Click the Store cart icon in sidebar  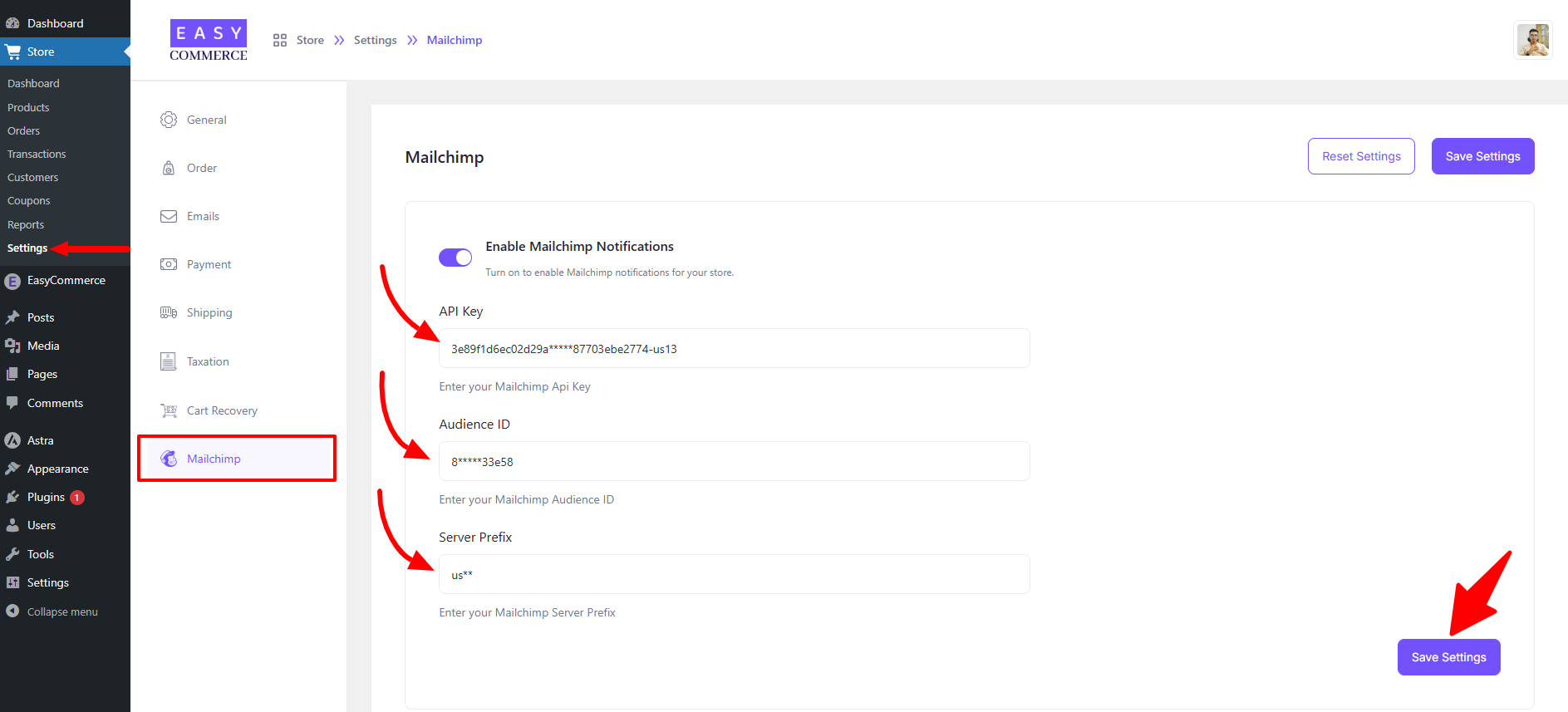pos(12,52)
